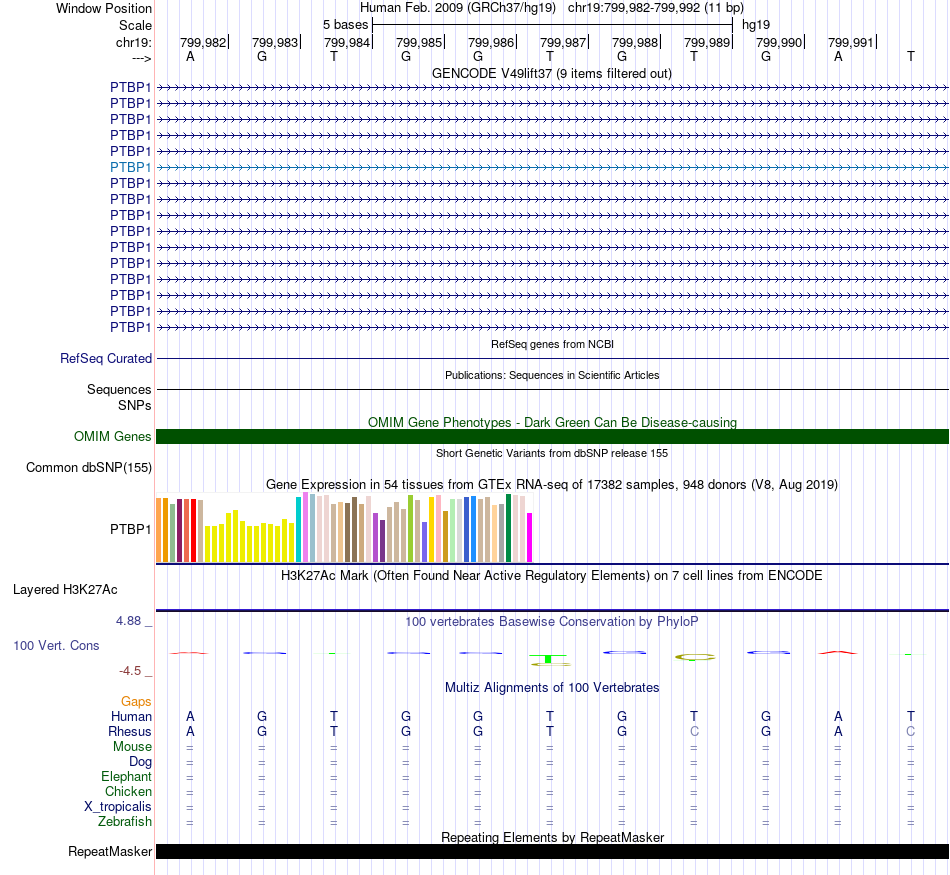The image size is (950, 875).
Task: Click the turquoise bar in the GTEx chart
Action: point(298,530)
